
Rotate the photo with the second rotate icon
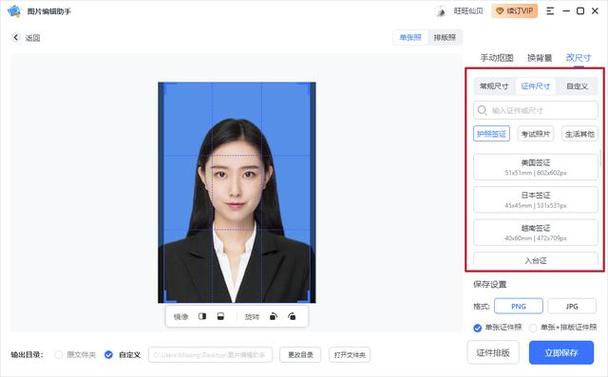pyautogui.click(x=292, y=316)
